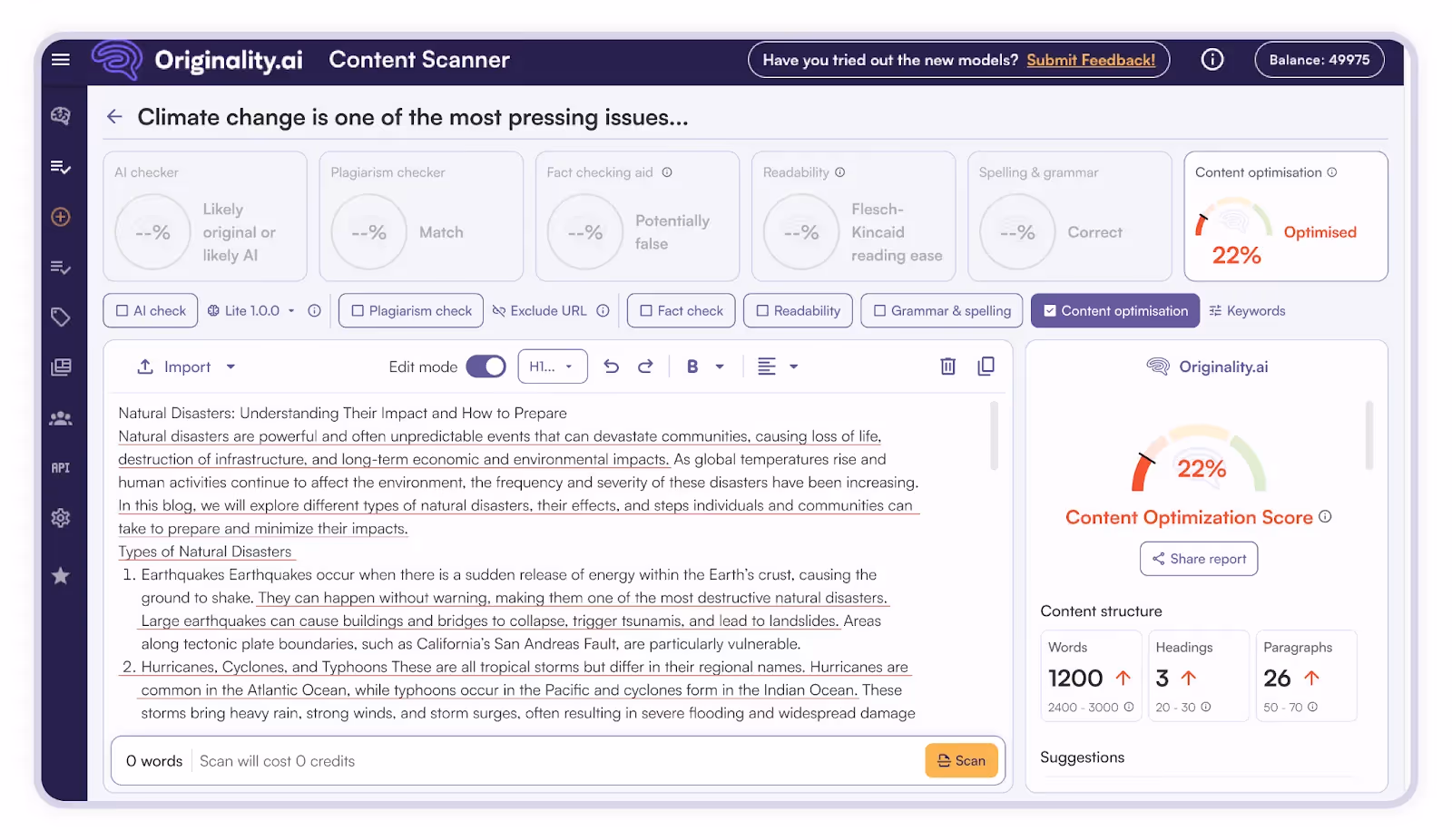Uncheck the Content optimisation checkbox
Screen dimensions: 1452x840
pyautogui.click(x=1050, y=310)
